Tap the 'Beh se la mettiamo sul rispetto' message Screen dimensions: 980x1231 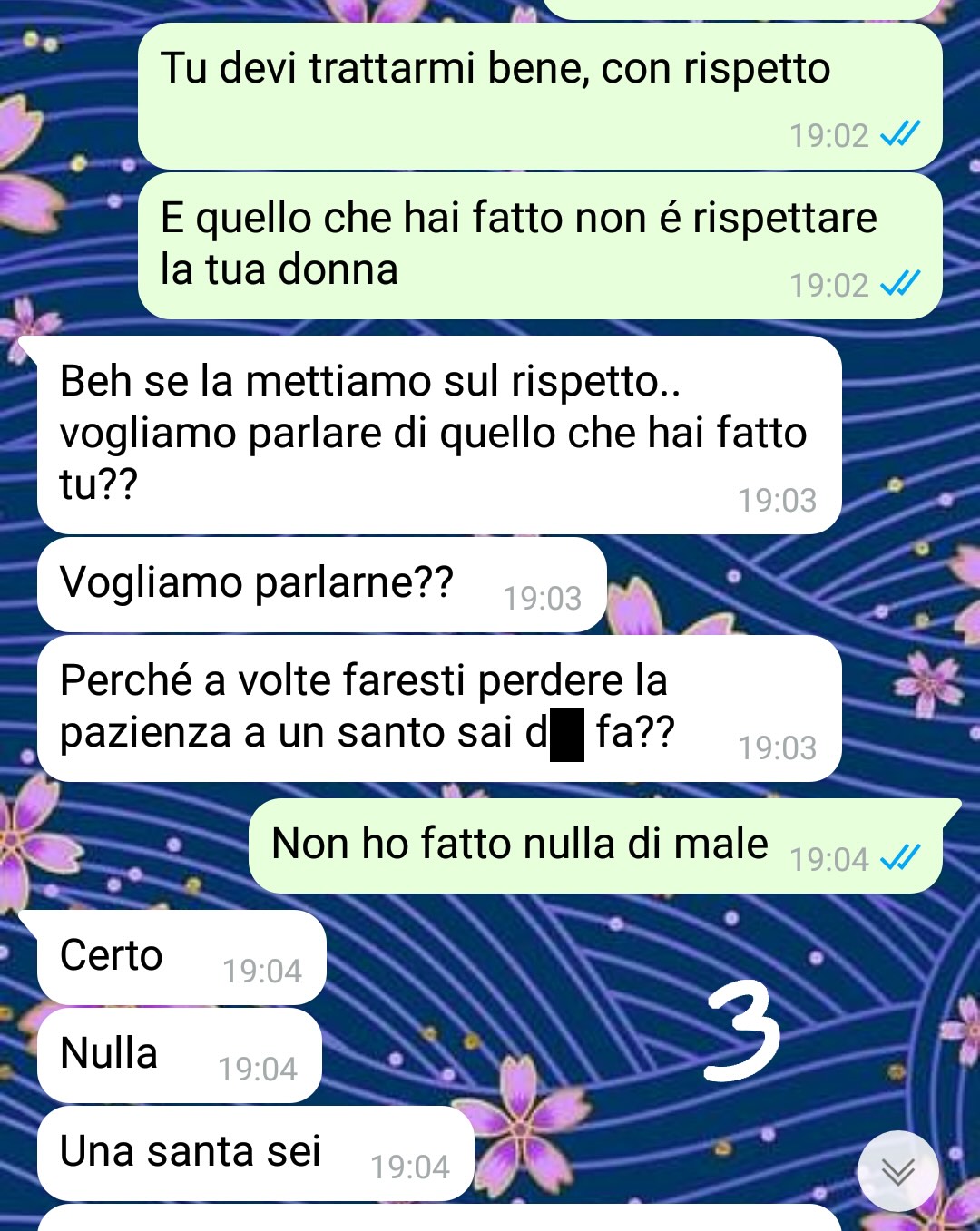click(439, 435)
